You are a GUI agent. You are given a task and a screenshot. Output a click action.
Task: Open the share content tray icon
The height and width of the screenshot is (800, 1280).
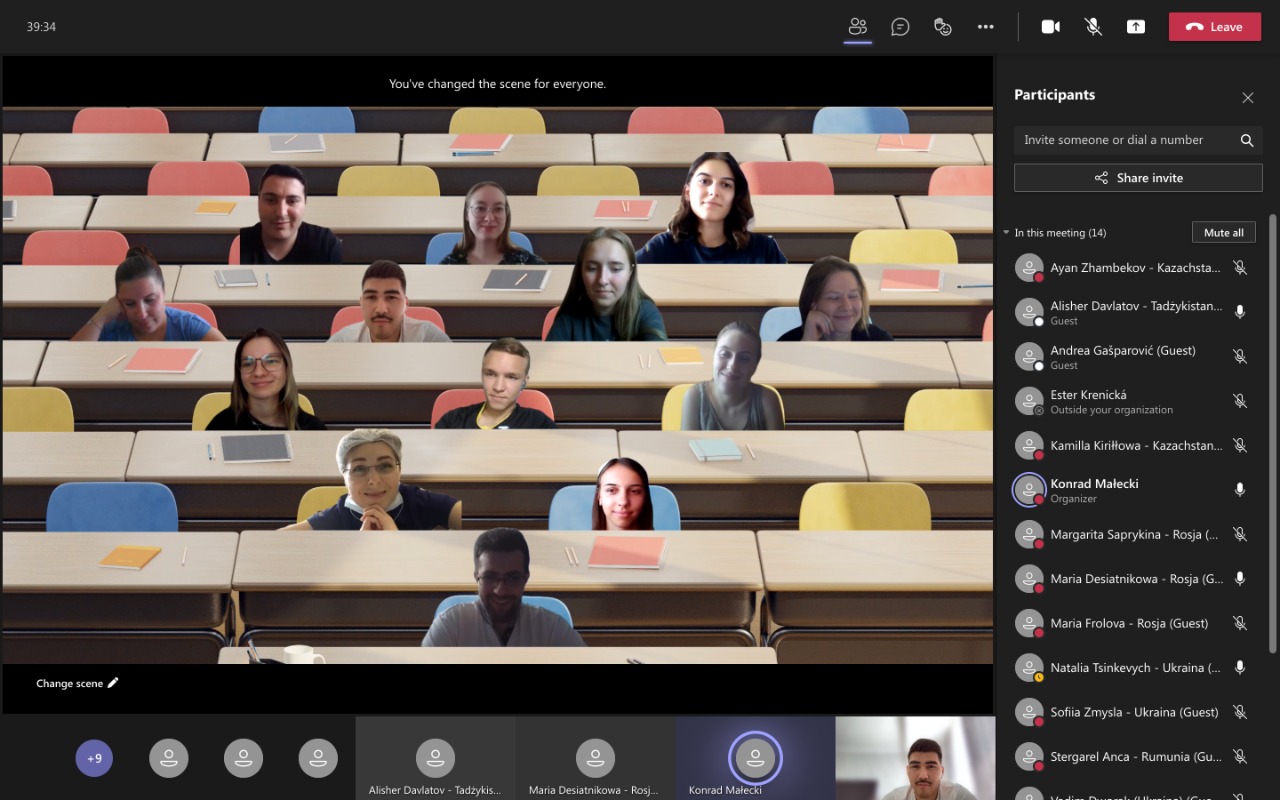(x=1136, y=27)
